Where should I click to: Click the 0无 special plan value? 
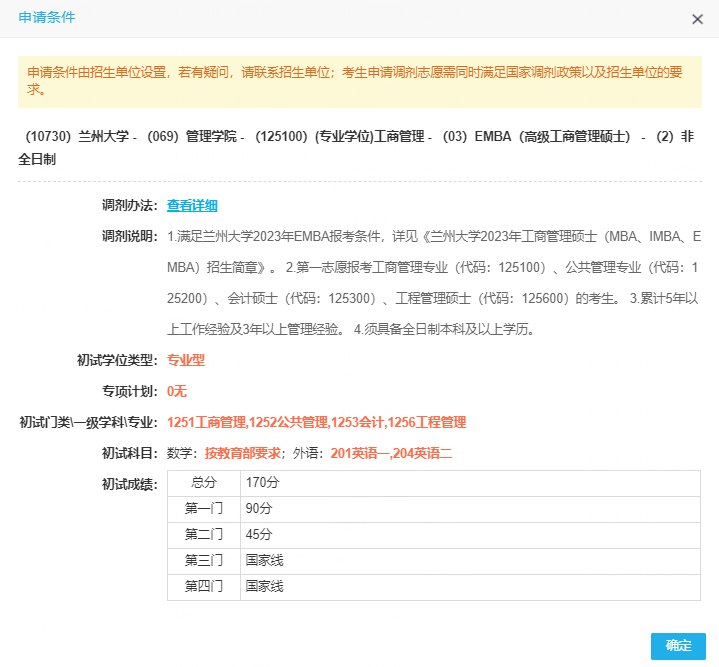coord(177,391)
